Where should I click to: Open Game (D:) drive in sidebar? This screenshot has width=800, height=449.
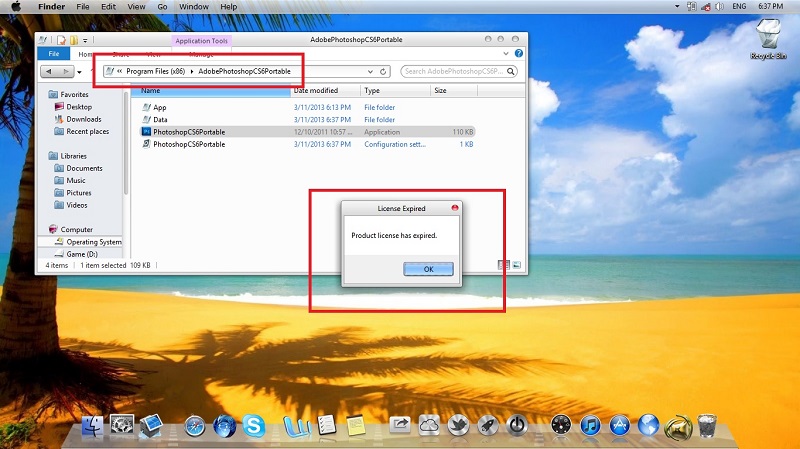[x=76, y=254]
